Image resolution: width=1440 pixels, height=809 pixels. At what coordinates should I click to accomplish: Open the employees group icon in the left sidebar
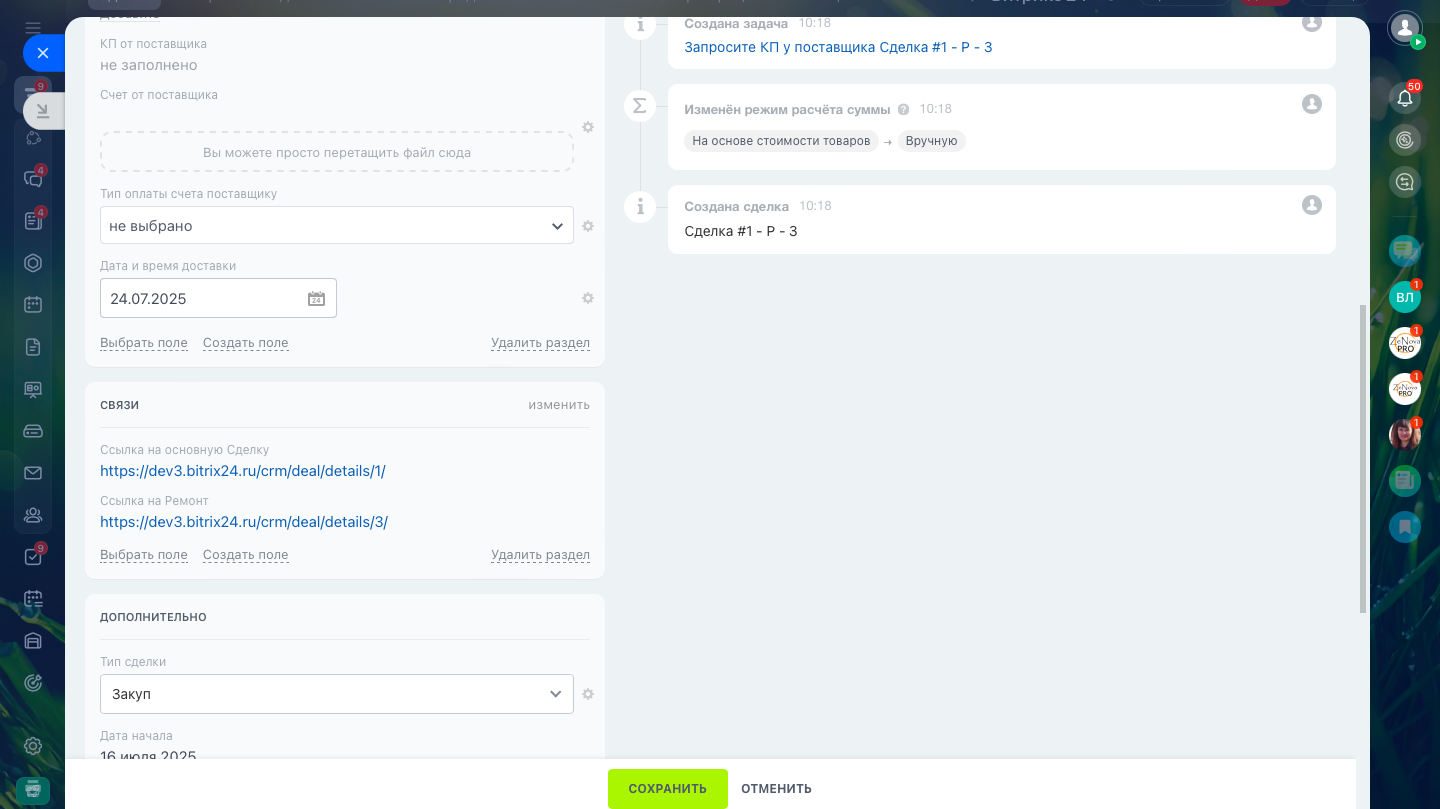click(x=33, y=515)
